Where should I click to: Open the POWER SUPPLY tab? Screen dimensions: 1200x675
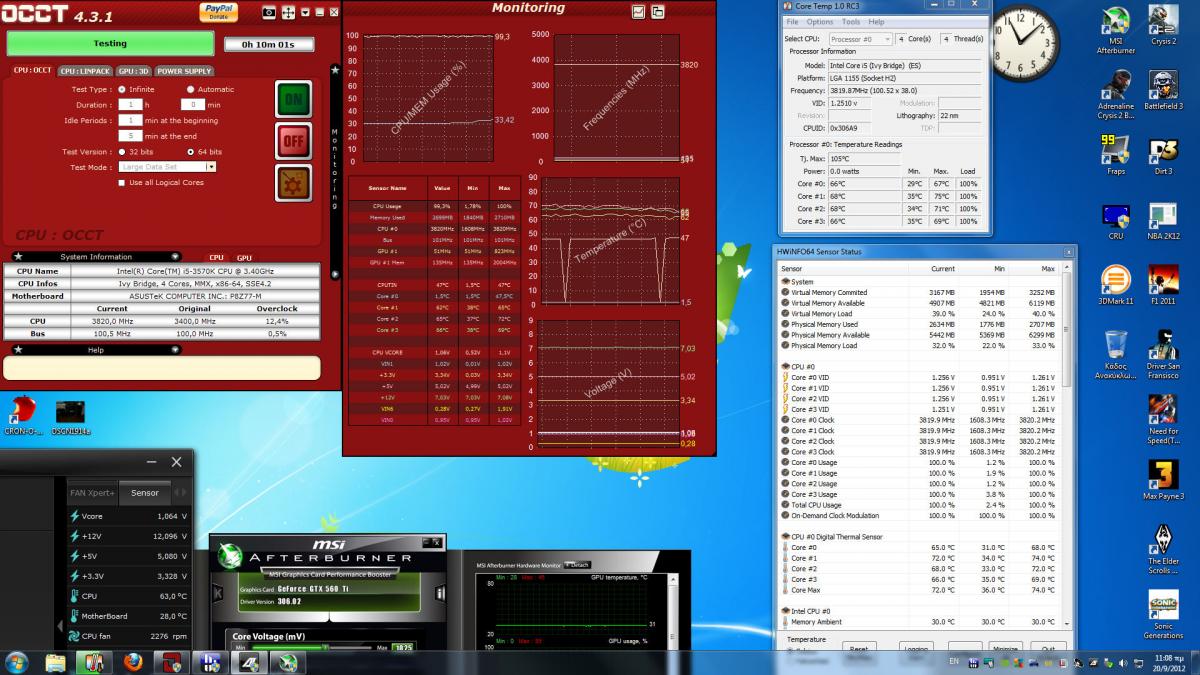click(x=184, y=71)
